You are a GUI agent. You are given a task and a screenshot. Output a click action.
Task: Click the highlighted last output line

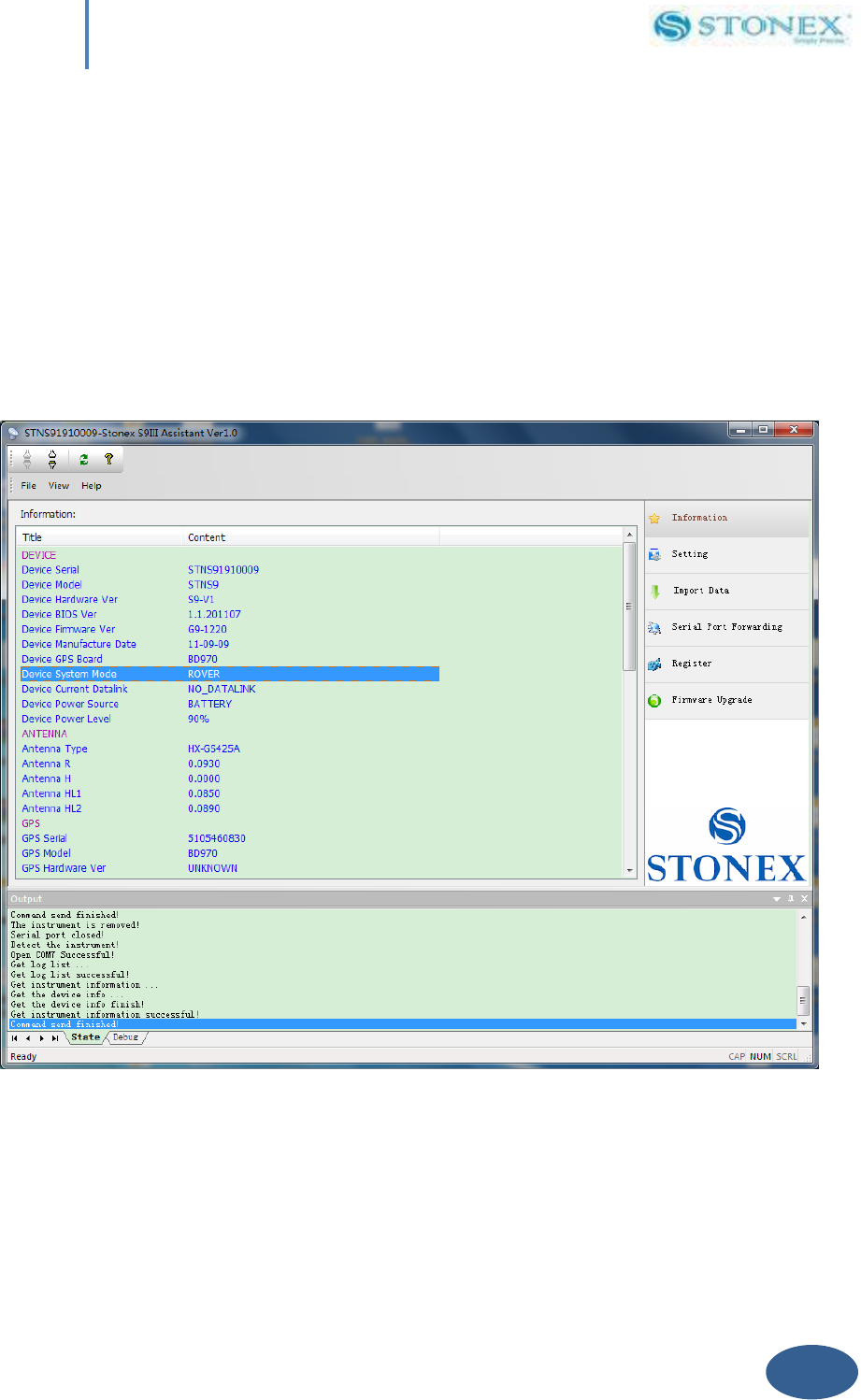[403, 1024]
